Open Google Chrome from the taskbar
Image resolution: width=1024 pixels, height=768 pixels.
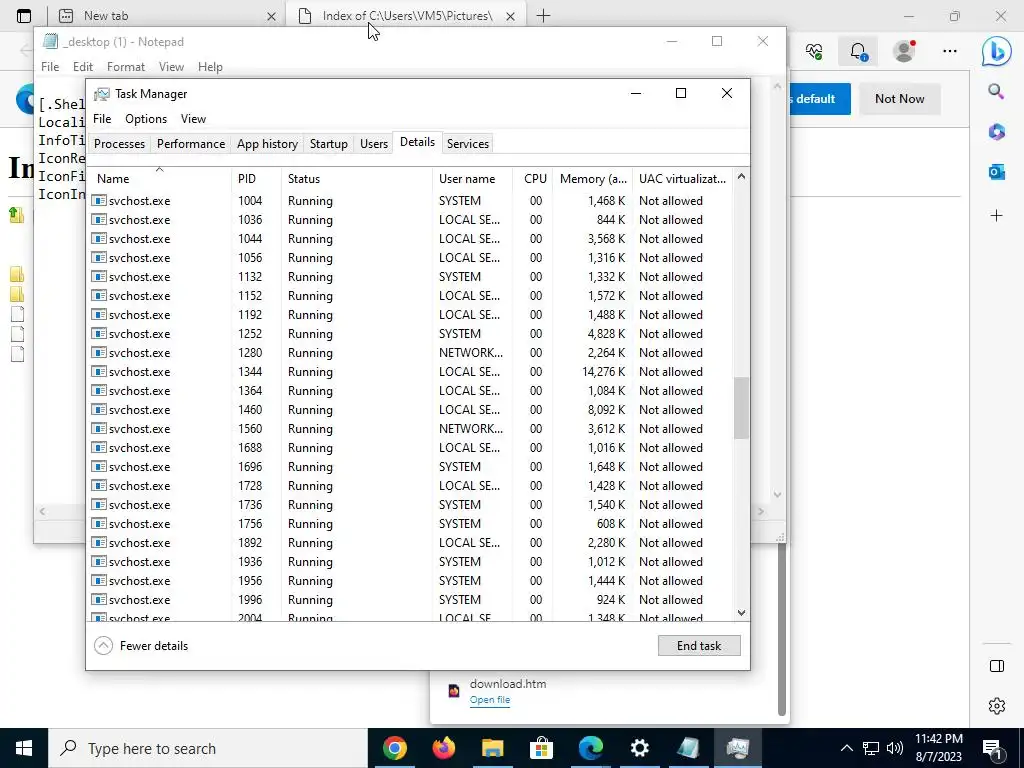click(394, 748)
